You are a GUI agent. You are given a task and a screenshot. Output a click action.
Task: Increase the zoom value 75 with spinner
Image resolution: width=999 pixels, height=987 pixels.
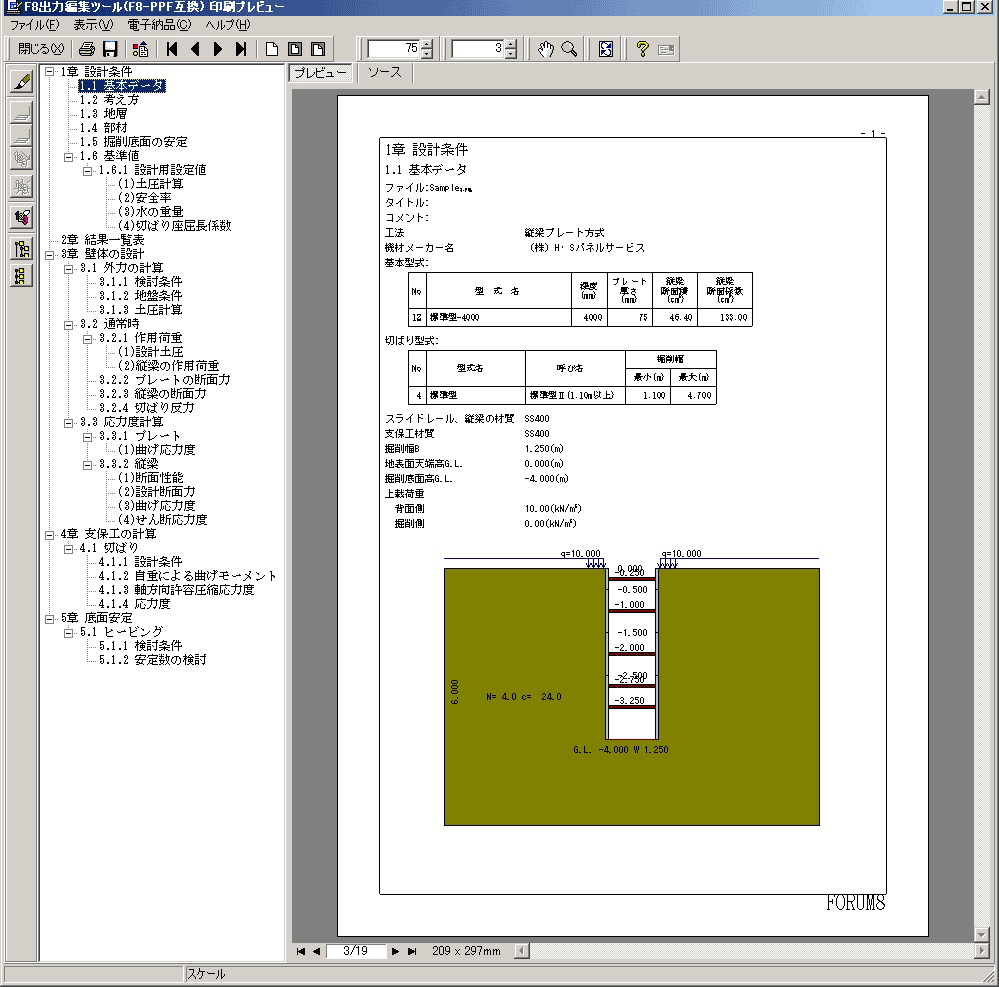(x=427, y=45)
